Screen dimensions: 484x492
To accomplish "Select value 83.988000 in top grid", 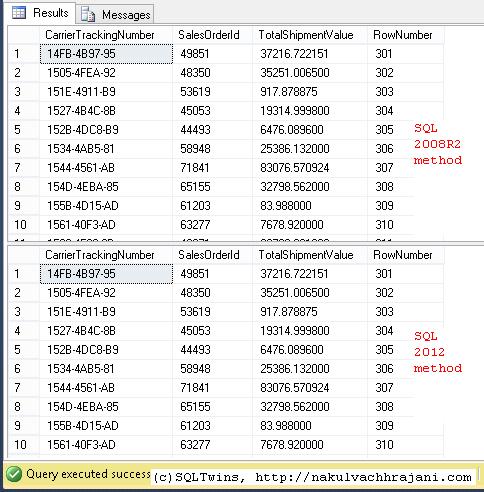I will coord(310,206).
